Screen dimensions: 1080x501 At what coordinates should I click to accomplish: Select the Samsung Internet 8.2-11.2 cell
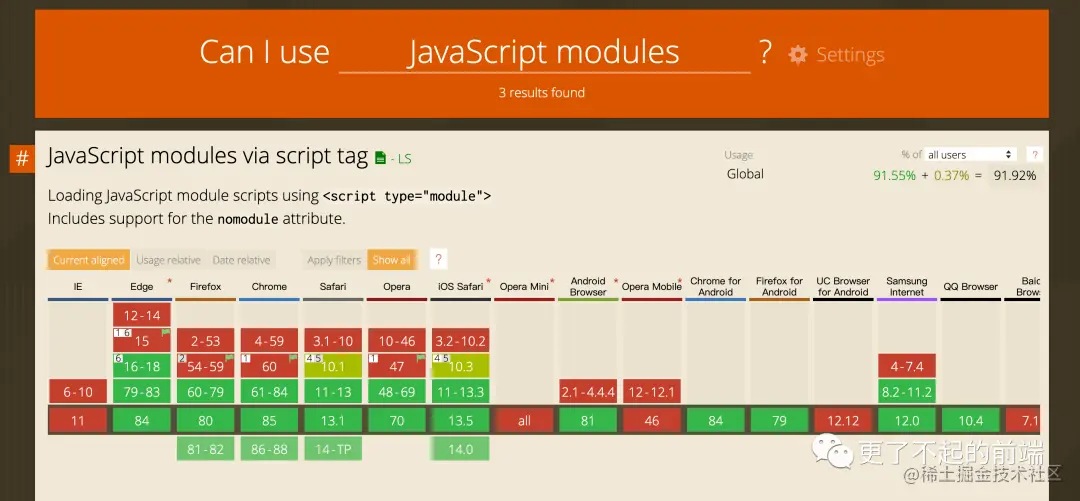(x=906, y=391)
